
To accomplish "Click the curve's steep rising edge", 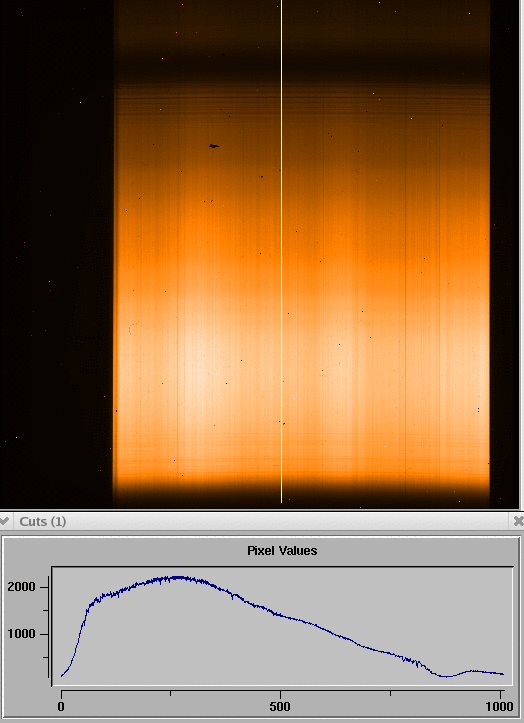I will click(x=79, y=634).
